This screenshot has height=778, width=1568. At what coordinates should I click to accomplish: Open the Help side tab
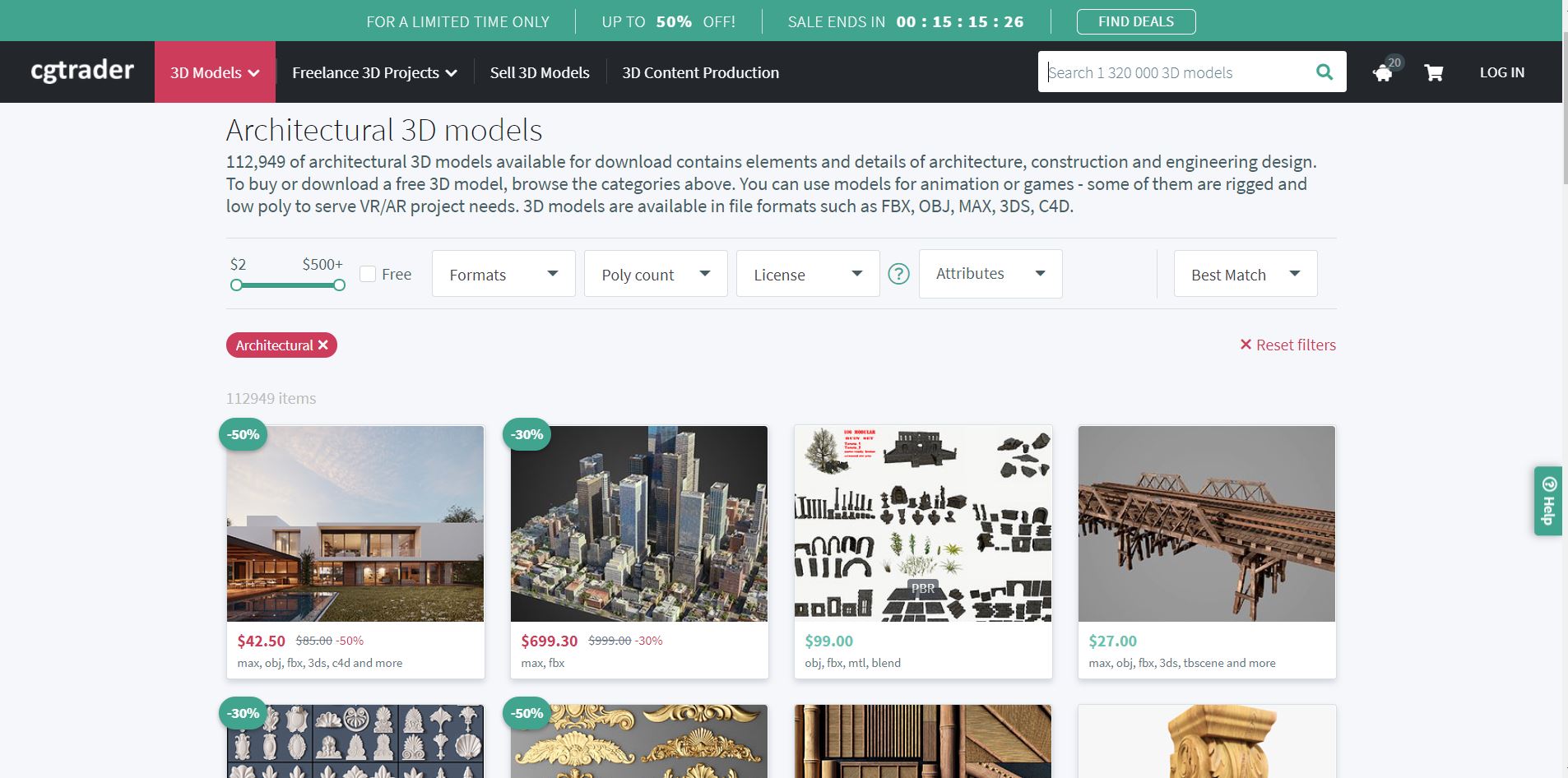pyautogui.click(x=1547, y=501)
